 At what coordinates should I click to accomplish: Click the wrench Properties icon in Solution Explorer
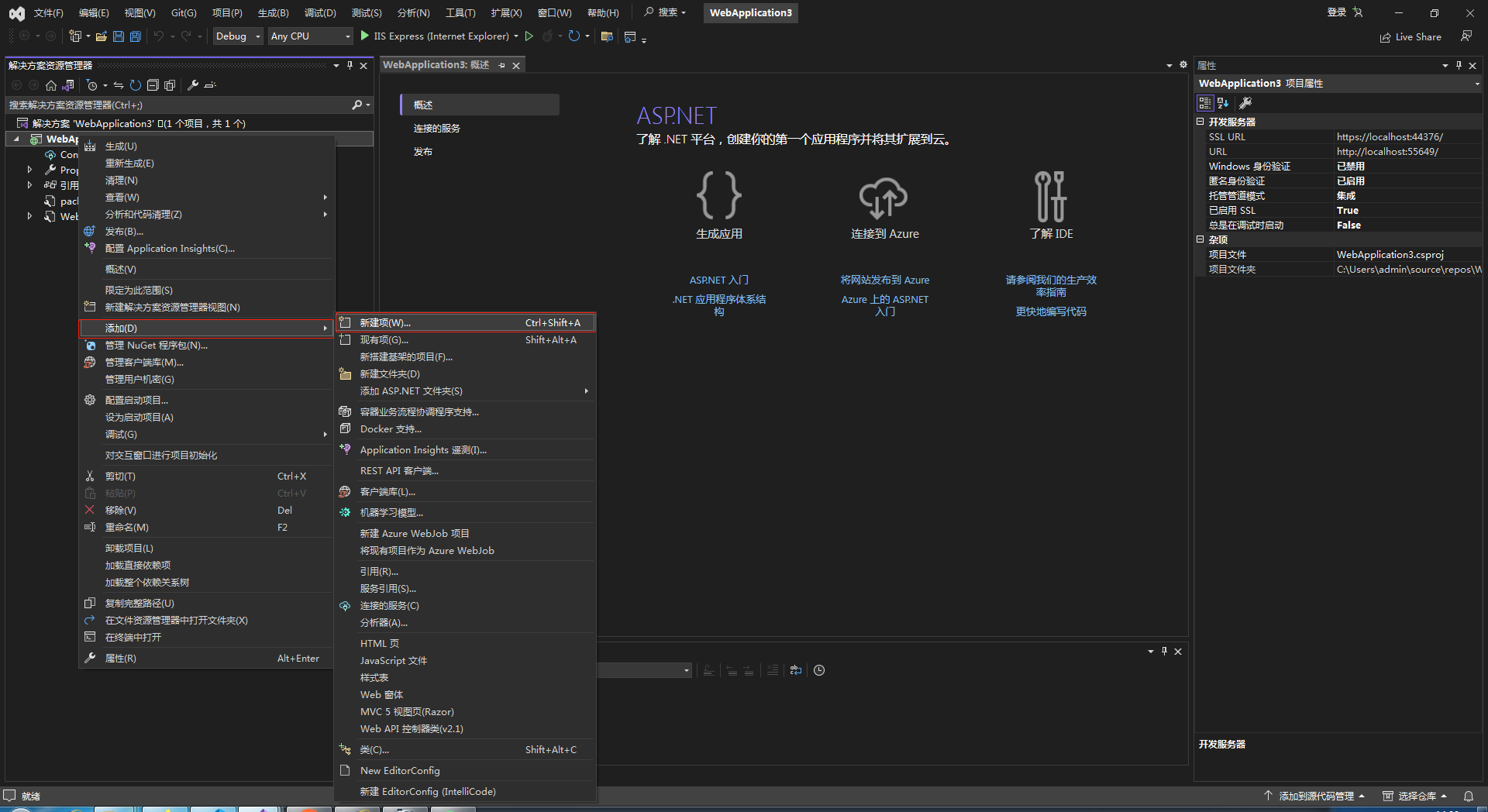(193, 85)
